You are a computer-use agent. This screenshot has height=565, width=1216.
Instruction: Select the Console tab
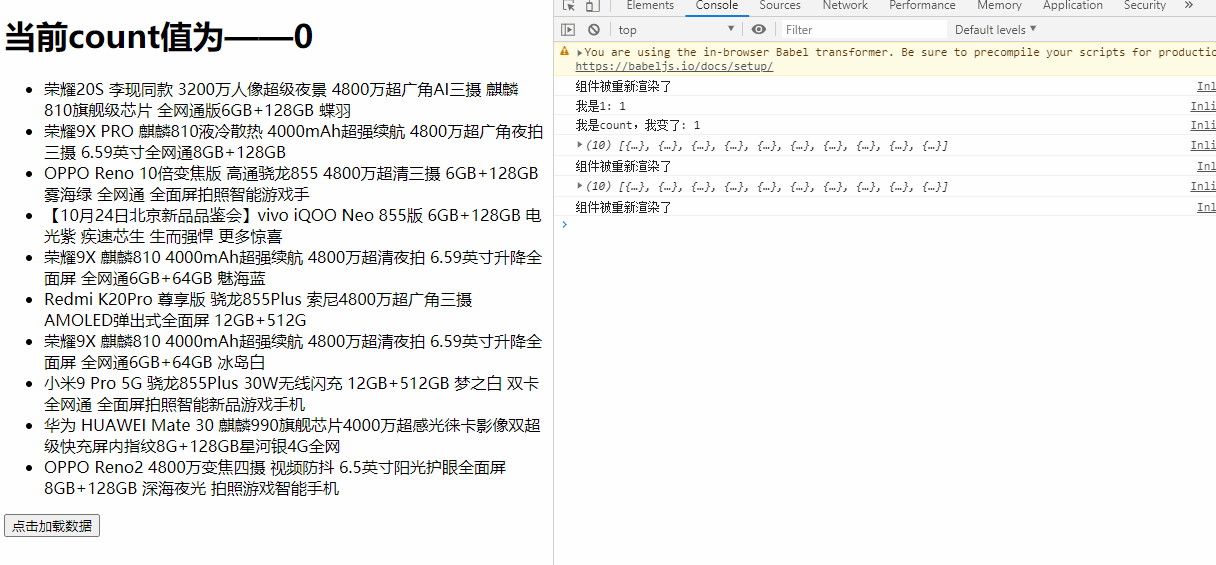click(717, 6)
